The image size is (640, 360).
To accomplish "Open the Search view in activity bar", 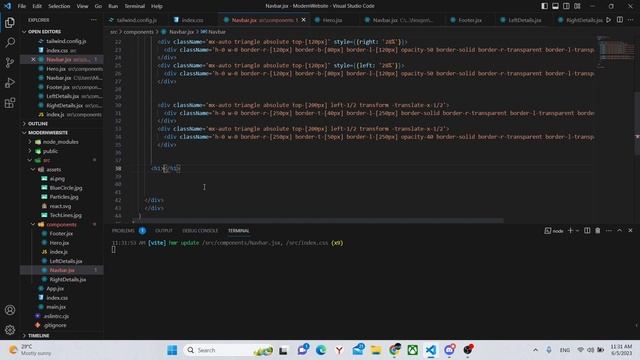I will point(10,42).
